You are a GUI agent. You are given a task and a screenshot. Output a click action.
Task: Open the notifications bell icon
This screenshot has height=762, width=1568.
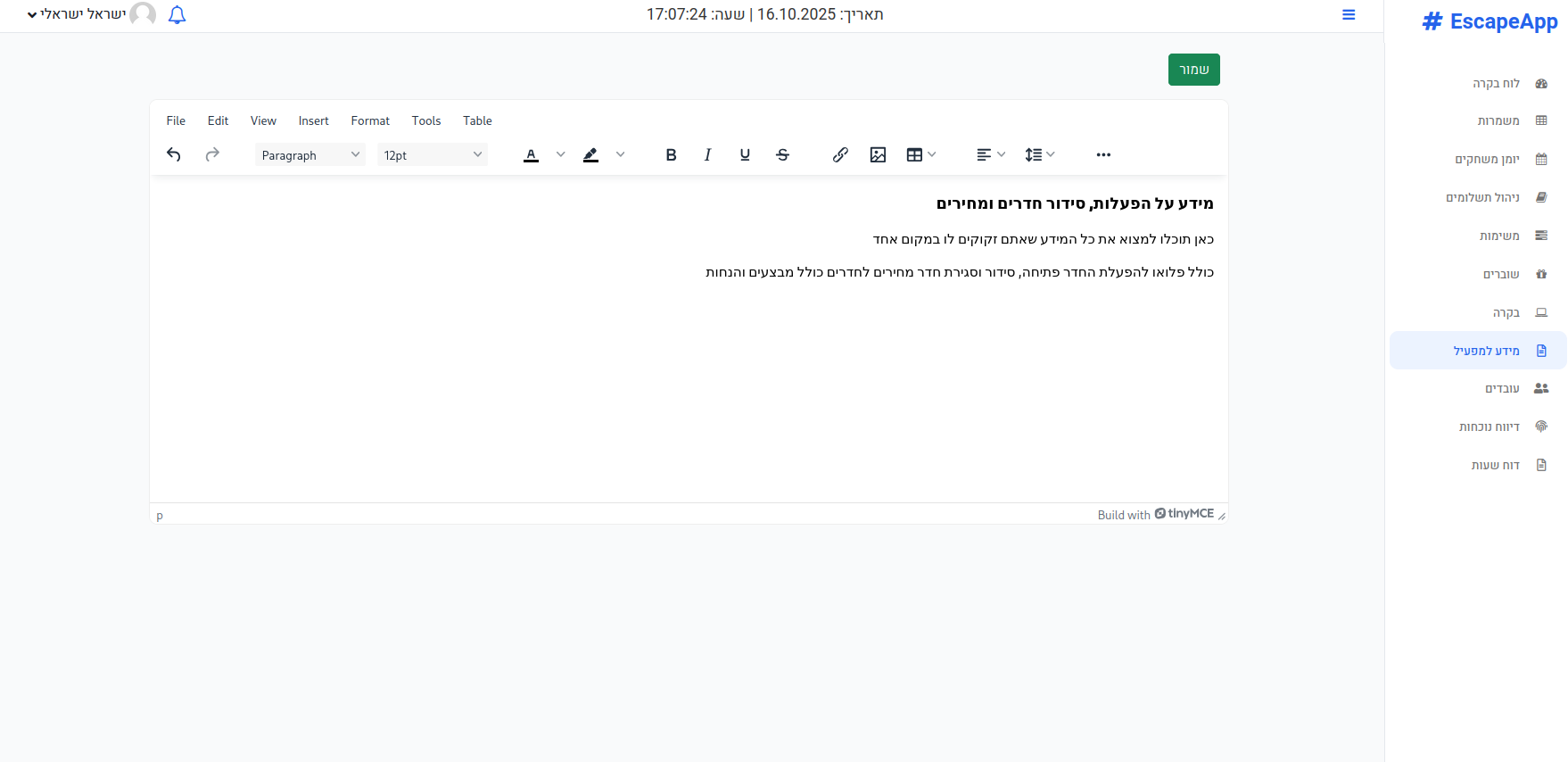tap(177, 15)
